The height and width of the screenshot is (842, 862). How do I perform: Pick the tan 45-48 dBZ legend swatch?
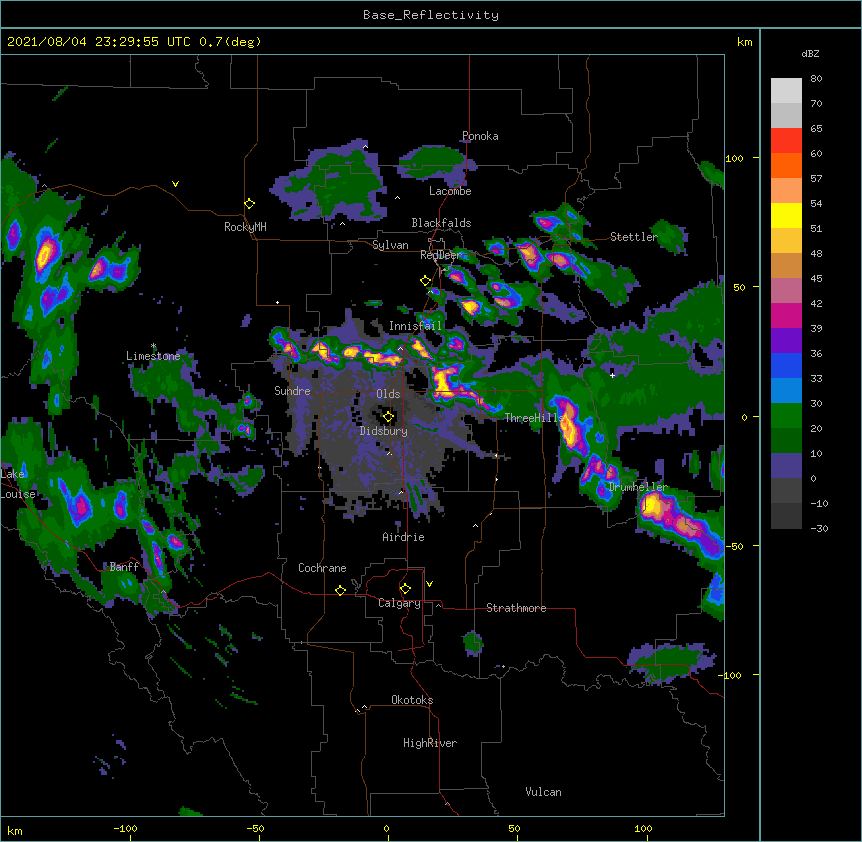coord(786,265)
